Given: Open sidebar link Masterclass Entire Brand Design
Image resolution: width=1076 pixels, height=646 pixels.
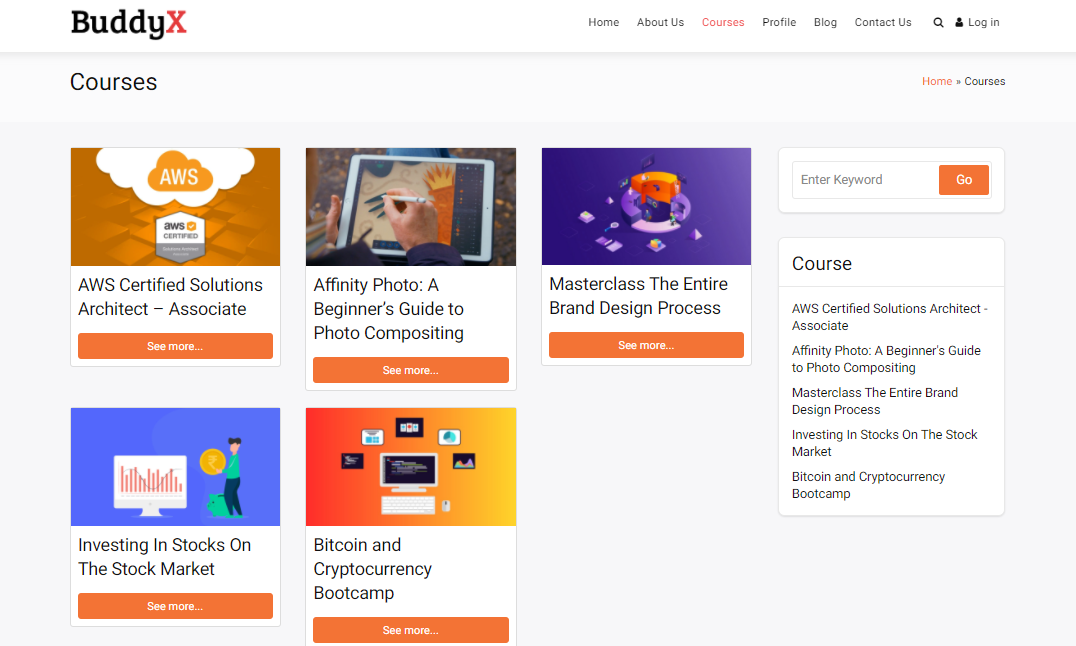Looking at the screenshot, I should coord(875,401).
